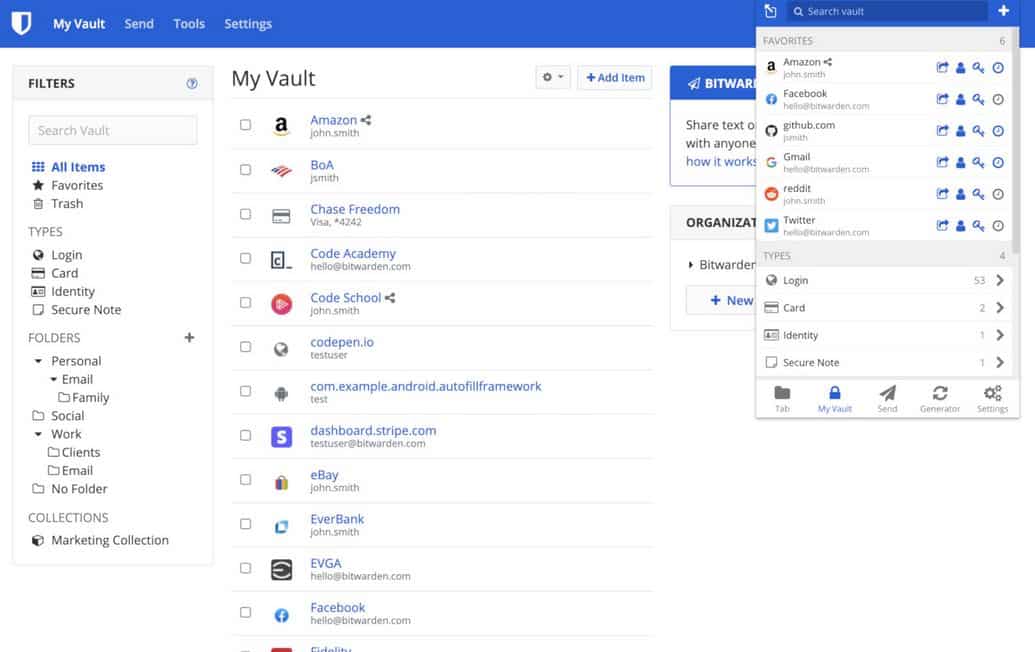1035x652 pixels.
Task: Collapse the Work folder
Action: (x=38, y=434)
